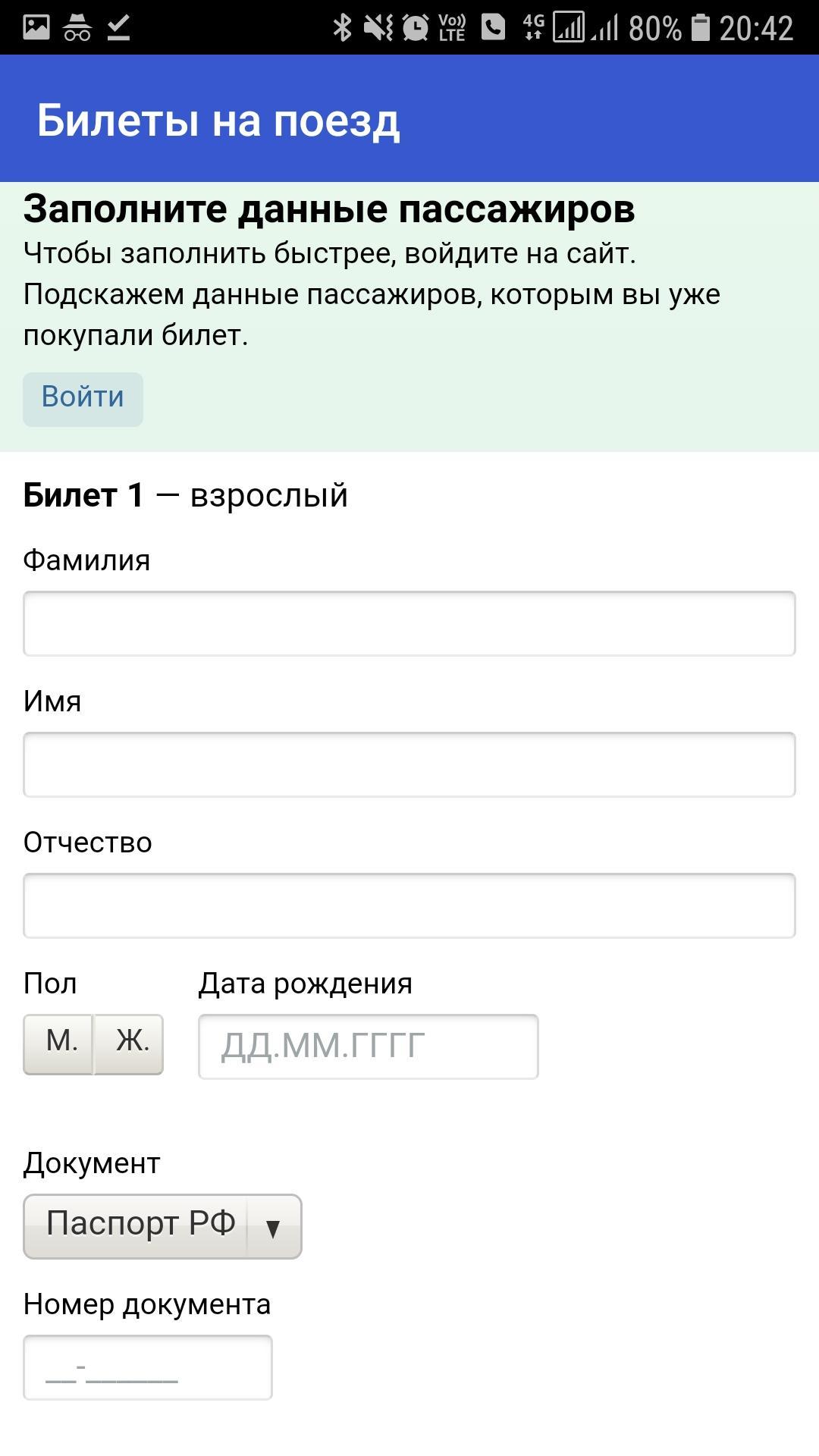
Task: Click the Дата рождения date field
Action: click(369, 1046)
